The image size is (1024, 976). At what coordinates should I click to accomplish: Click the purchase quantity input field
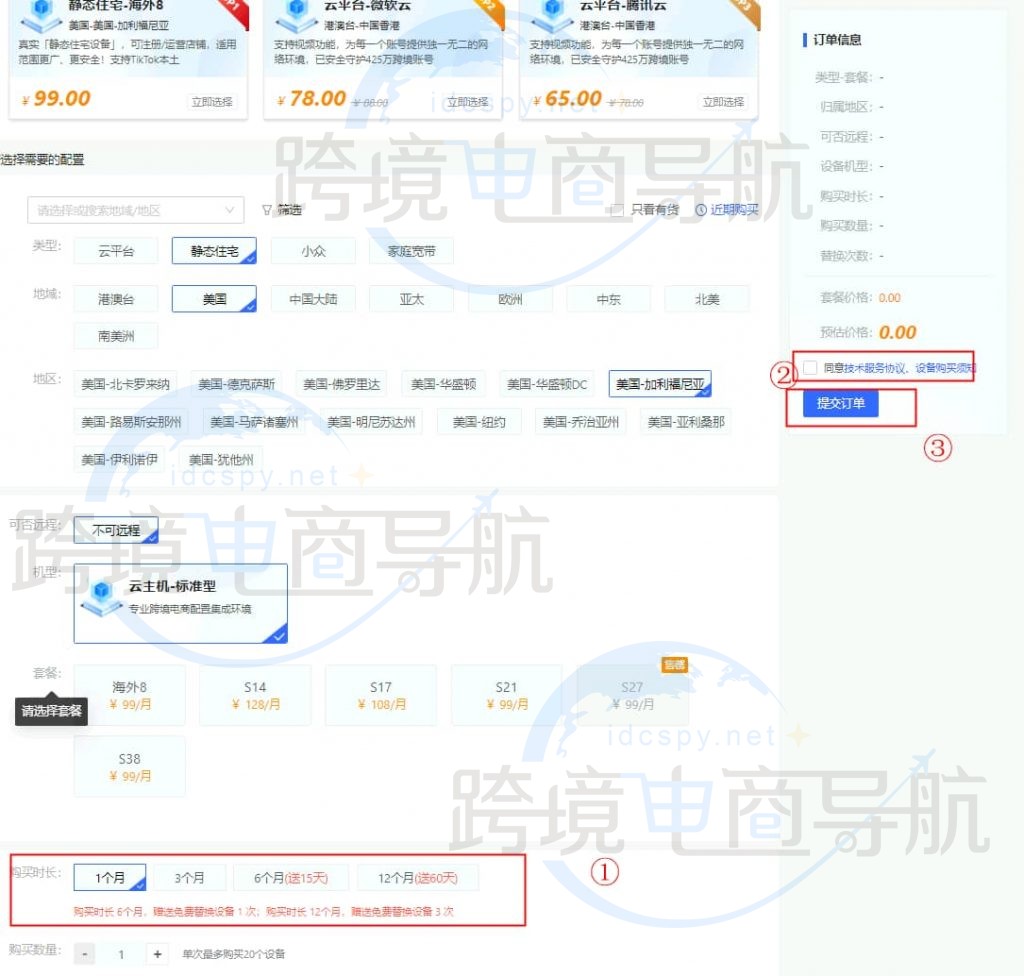point(121,954)
